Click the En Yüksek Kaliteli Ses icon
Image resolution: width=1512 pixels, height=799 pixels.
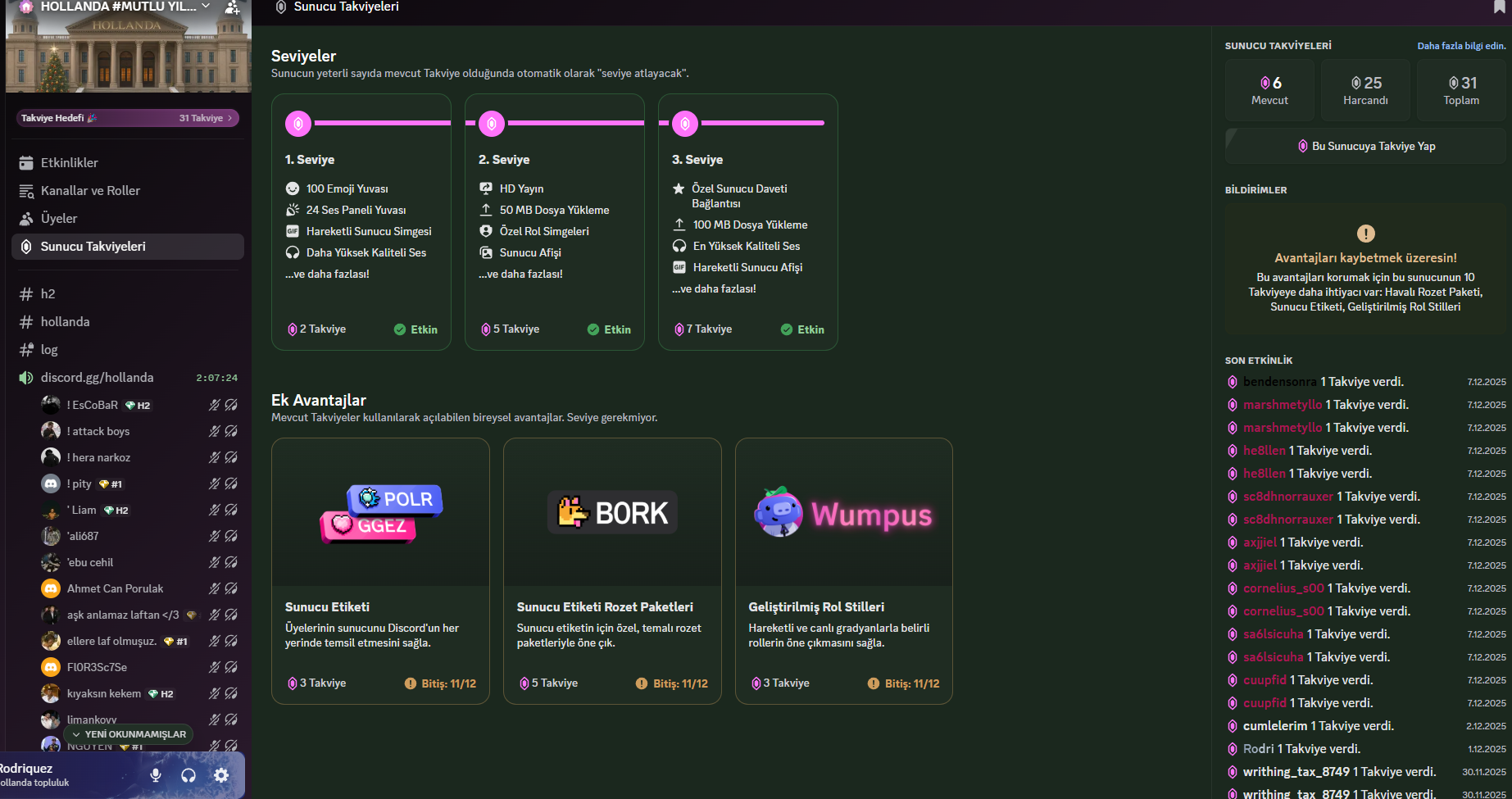click(679, 246)
